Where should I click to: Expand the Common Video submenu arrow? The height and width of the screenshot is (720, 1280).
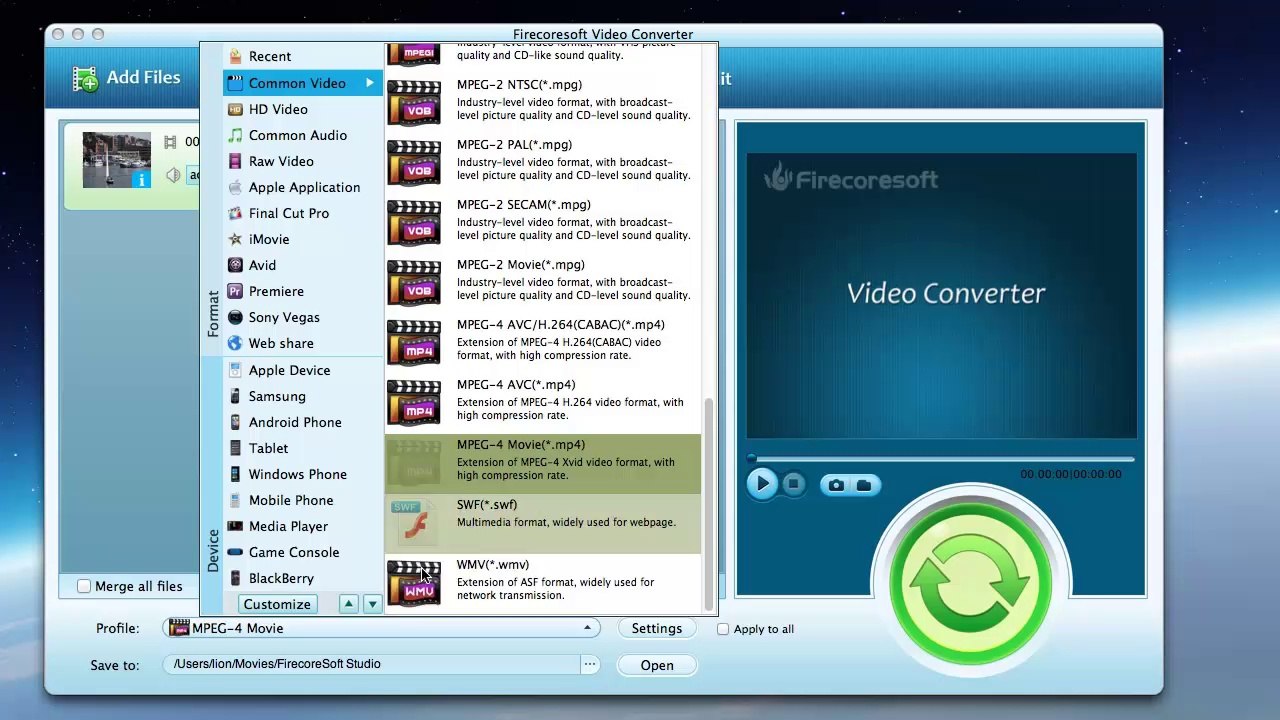click(370, 83)
